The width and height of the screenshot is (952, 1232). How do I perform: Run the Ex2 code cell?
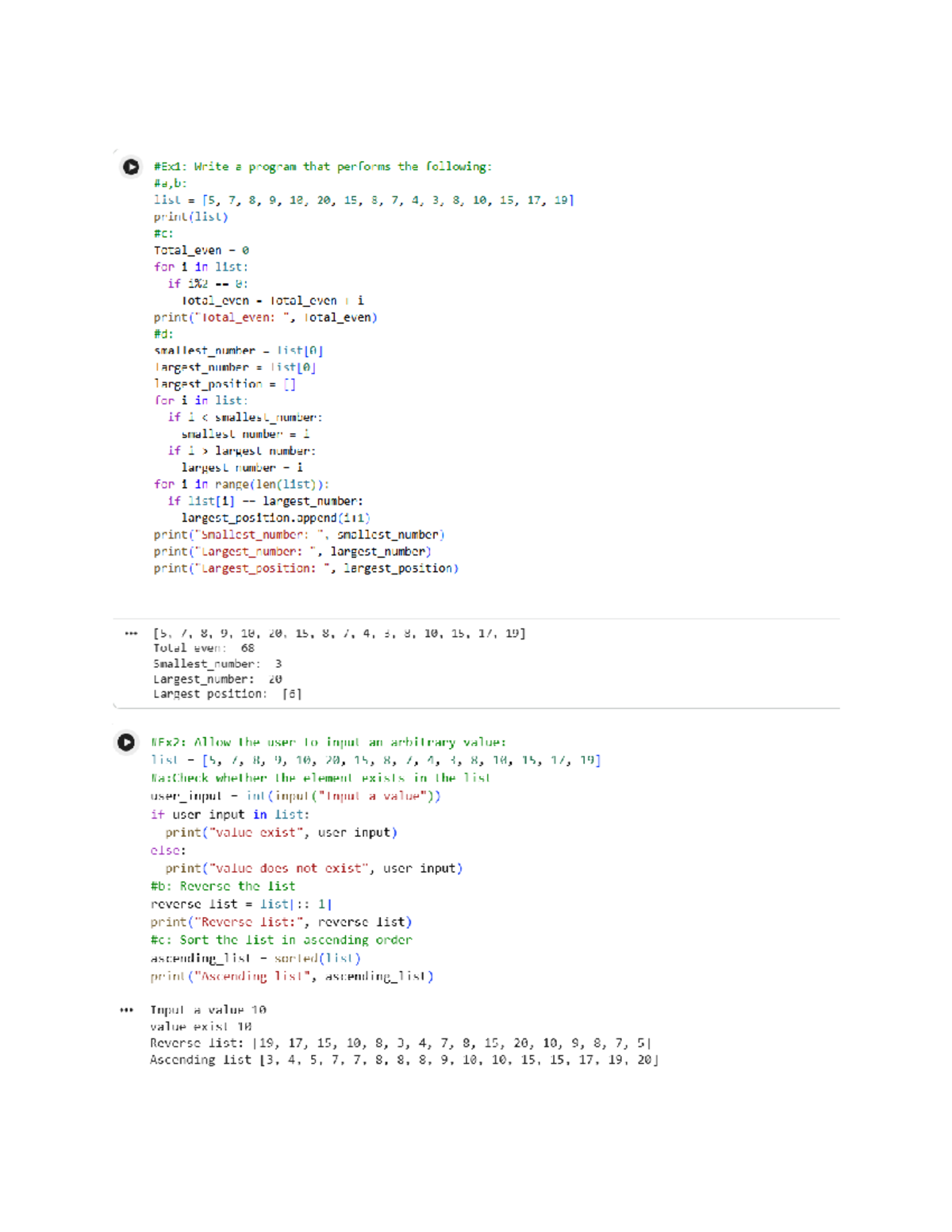click(126, 742)
